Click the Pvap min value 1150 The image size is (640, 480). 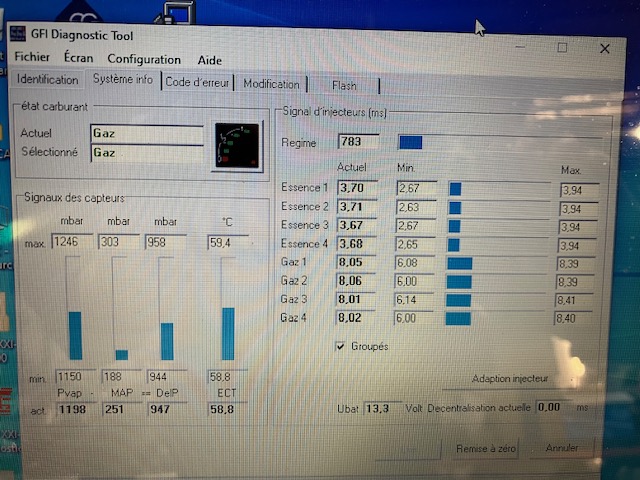click(x=75, y=376)
